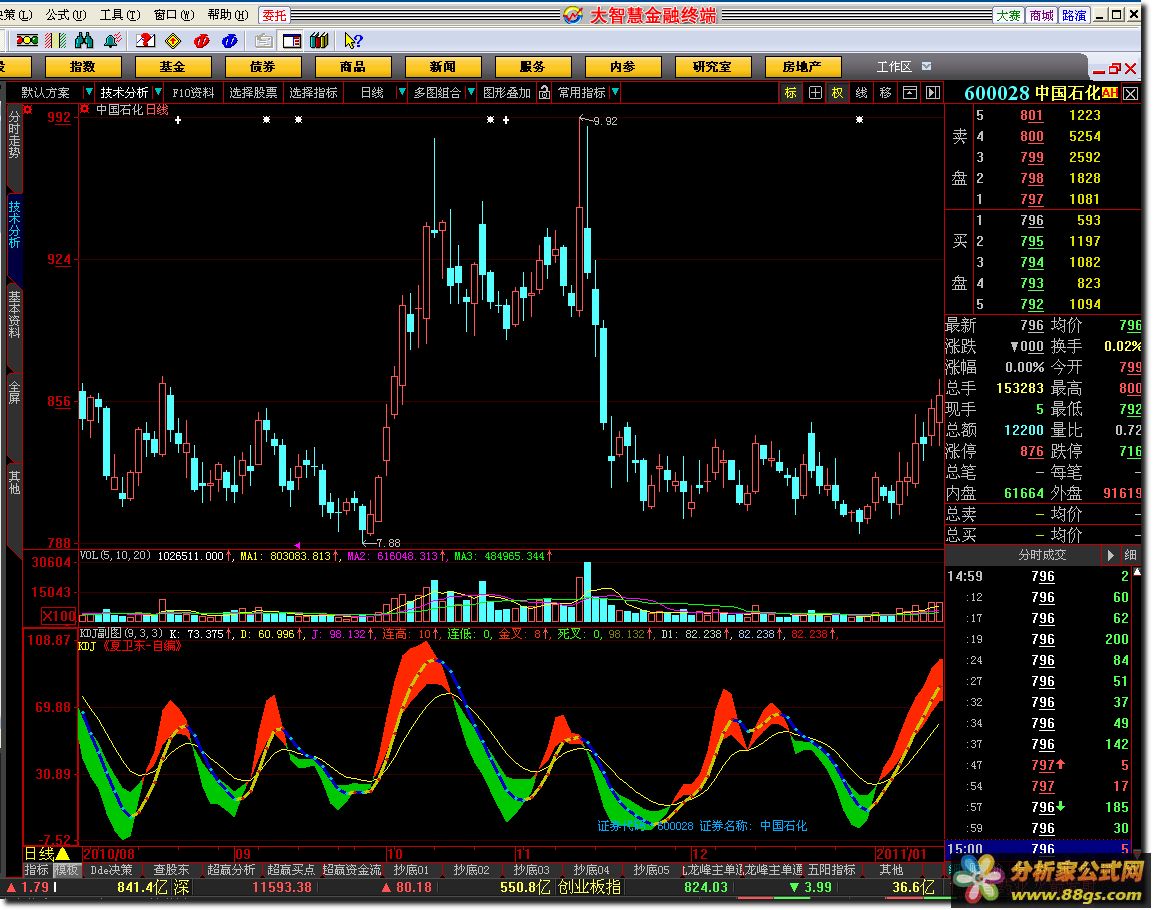
Task: Open the 帮助 menu
Action: pyautogui.click(x=228, y=15)
